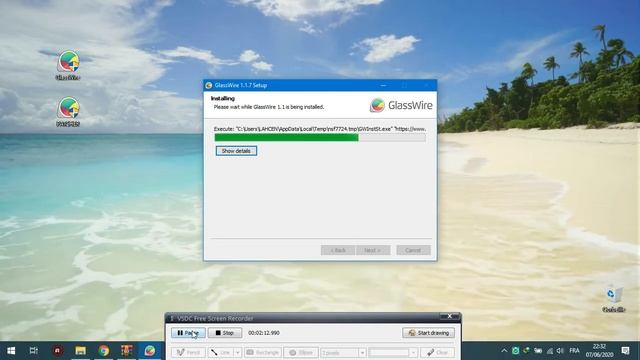The image size is (640, 360).
Task: Launch Google Chrome from the taskbar
Action: click(104, 351)
